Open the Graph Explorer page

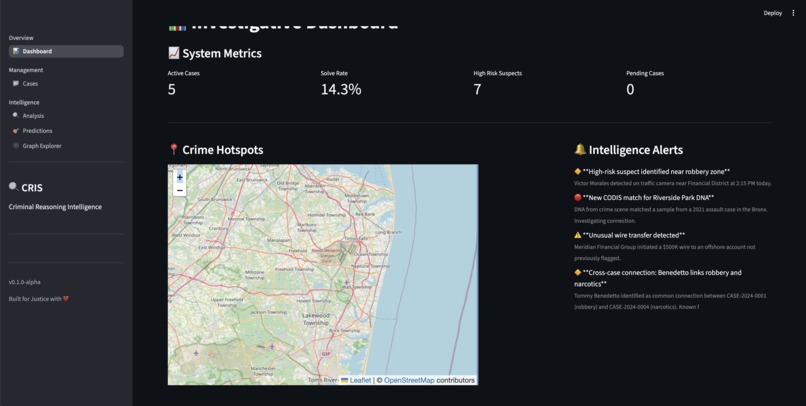point(66,146)
